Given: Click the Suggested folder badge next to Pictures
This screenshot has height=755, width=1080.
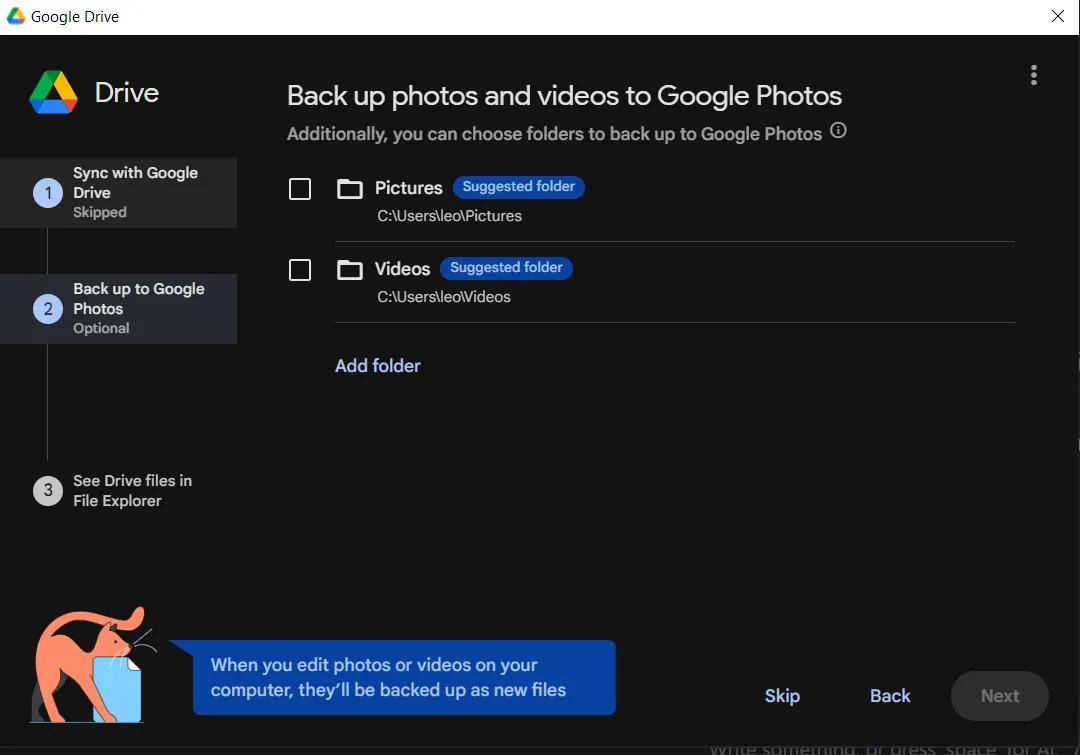Looking at the screenshot, I should 519,187.
